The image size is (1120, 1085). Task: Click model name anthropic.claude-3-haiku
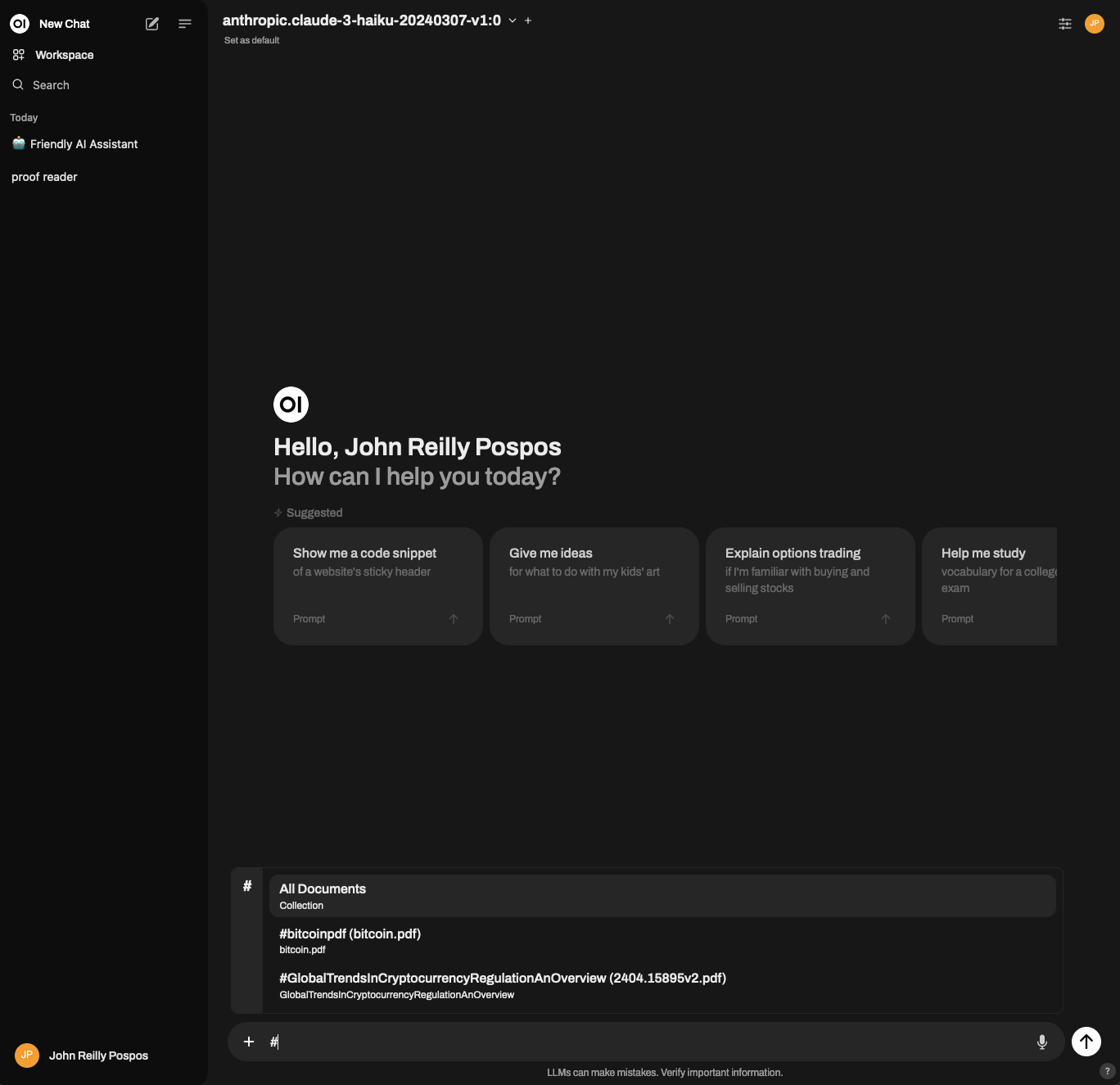click(362, 20)
